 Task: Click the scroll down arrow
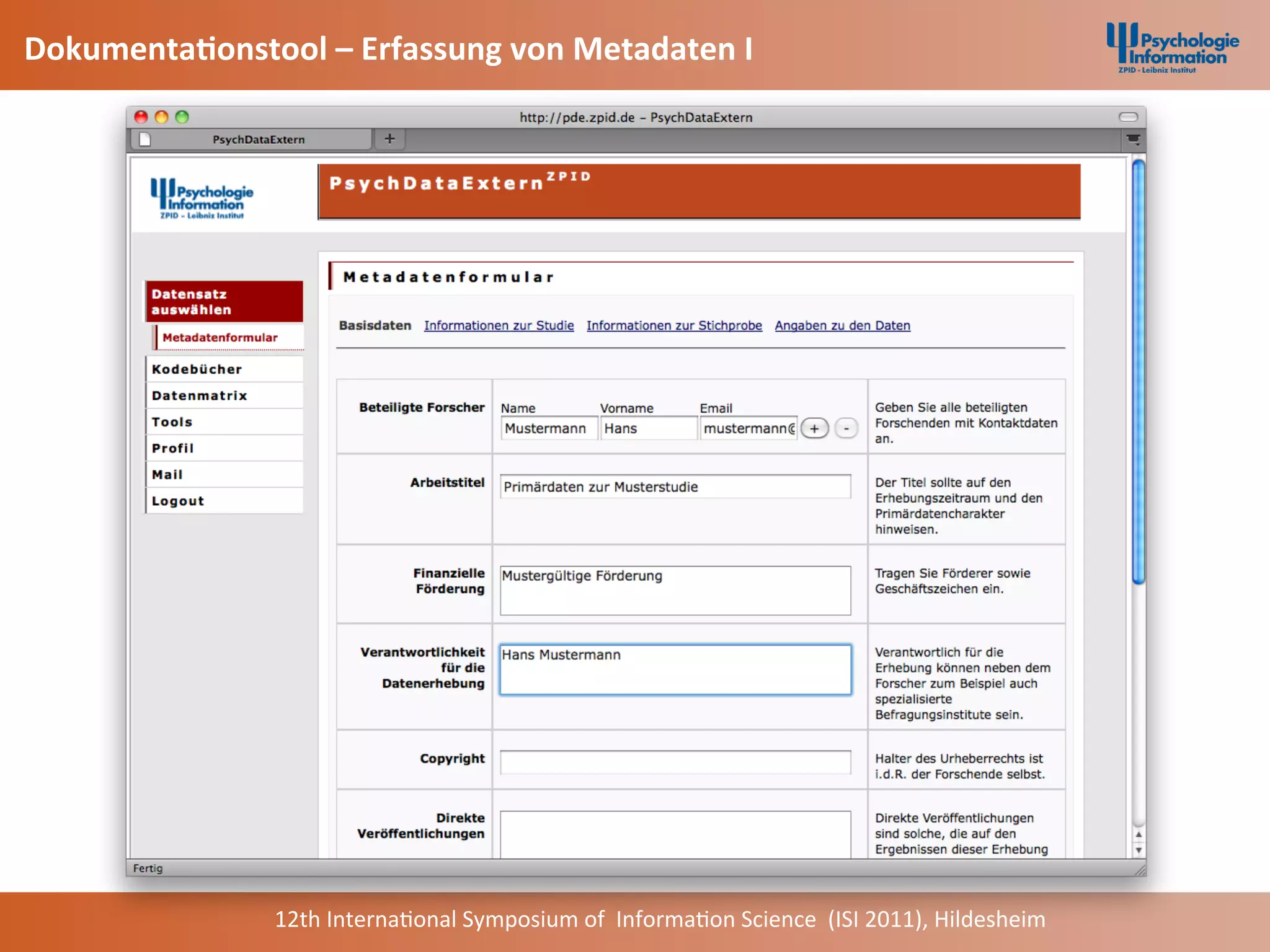pyautogui.click(x=1139, y=850)
